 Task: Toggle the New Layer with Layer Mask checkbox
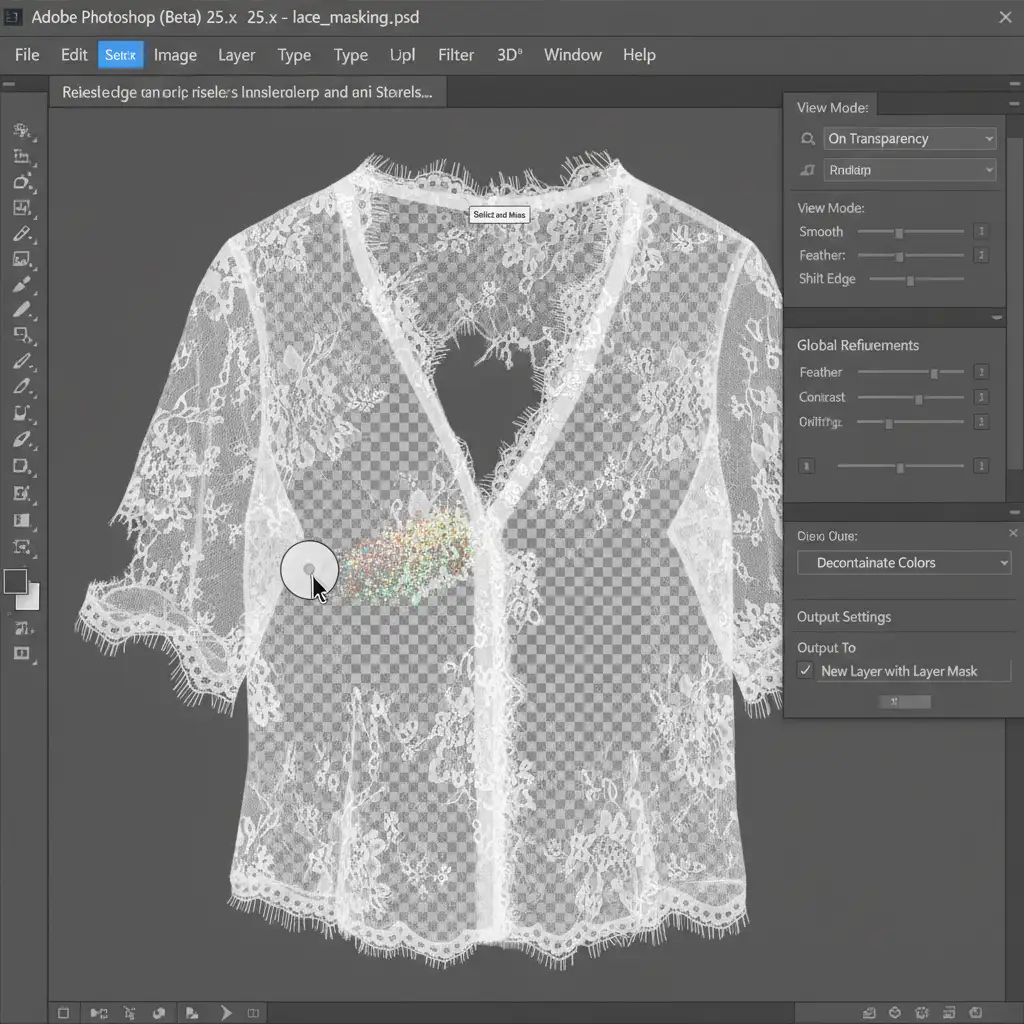(805, 671)
